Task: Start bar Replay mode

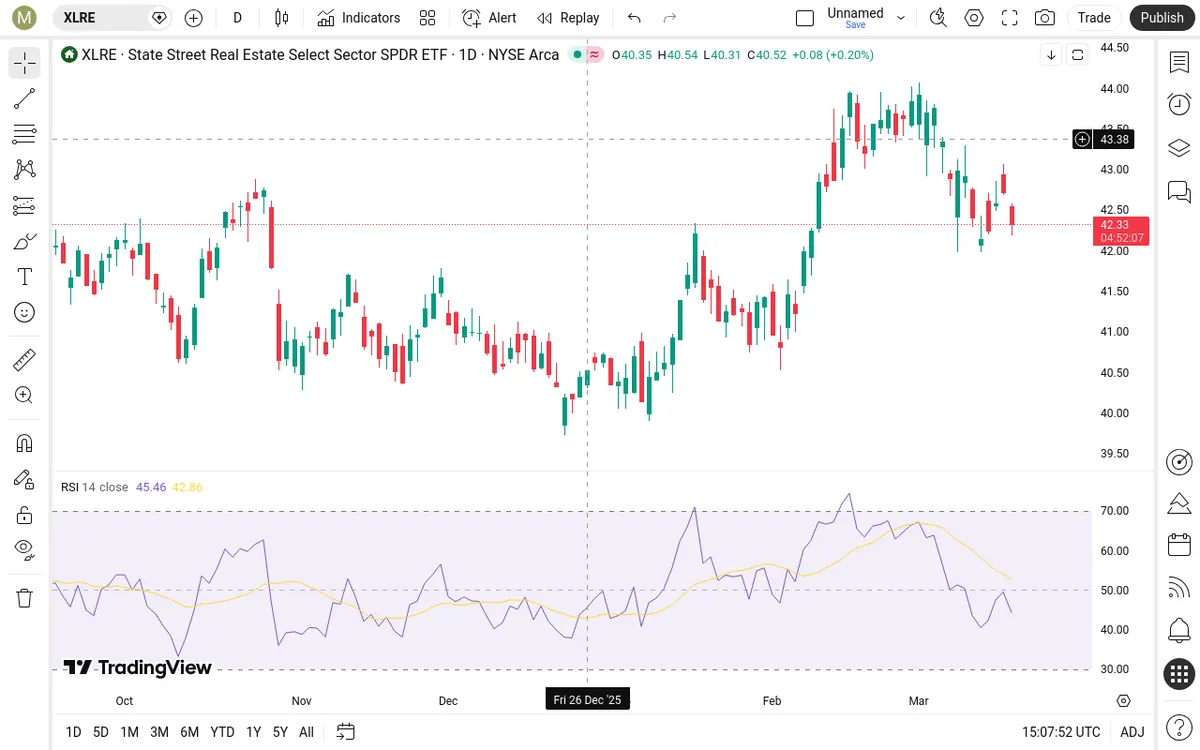Action: tap(568, 18)
